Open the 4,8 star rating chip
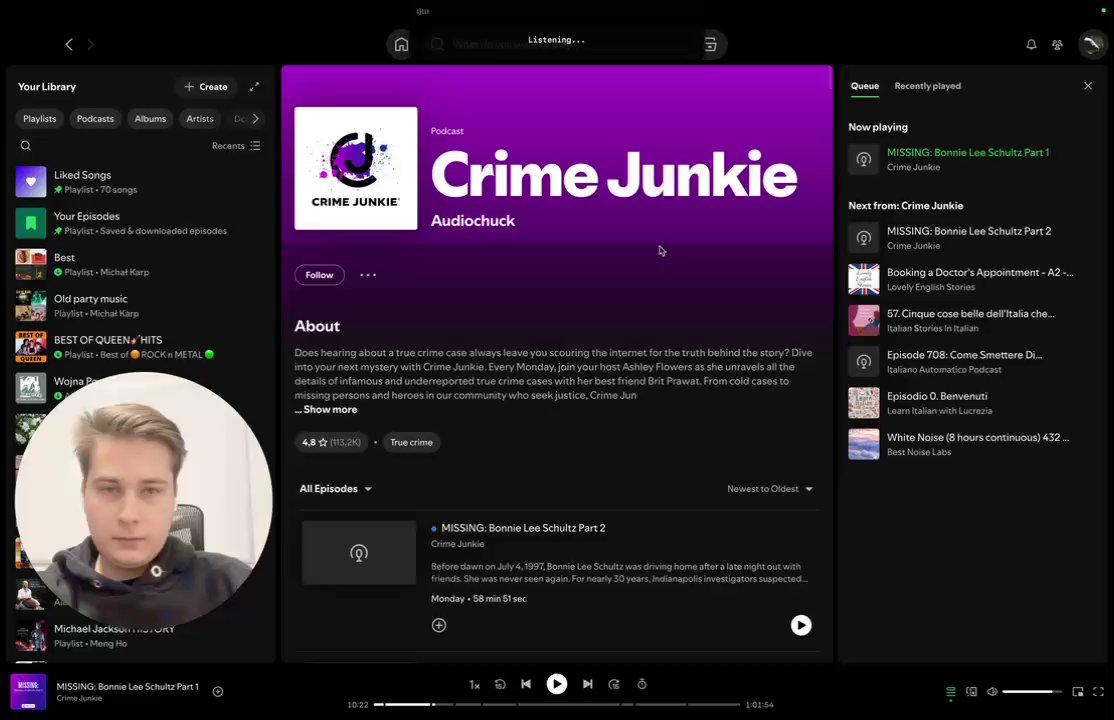Viewport: 1114px width, 720px height. (x=331, y=442)
